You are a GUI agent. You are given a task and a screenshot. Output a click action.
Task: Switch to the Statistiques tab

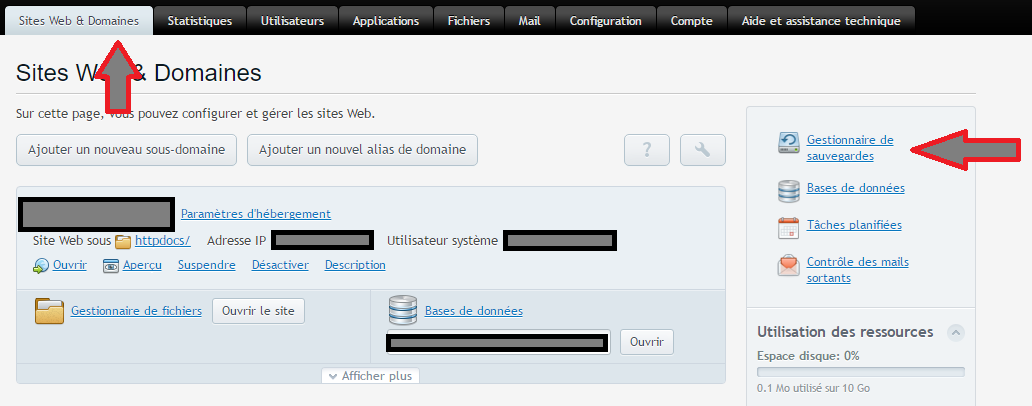click(x=199, y=21)
